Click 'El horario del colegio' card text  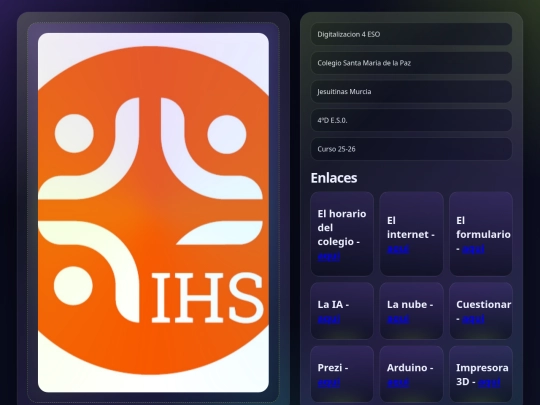(x=342, y=228)
